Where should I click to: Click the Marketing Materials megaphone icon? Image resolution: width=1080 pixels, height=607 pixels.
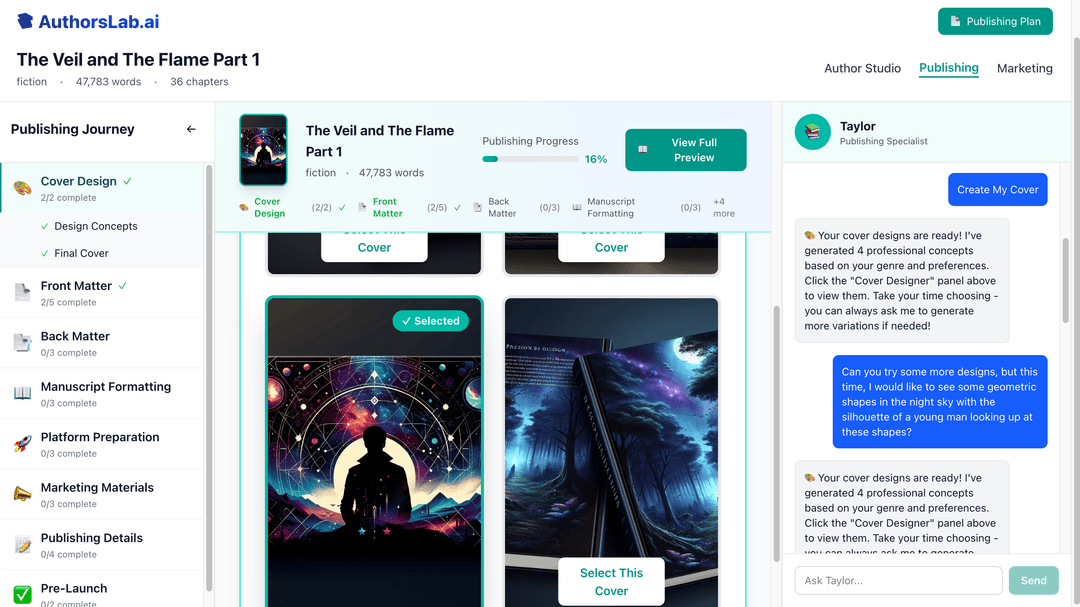click(23, 494)
